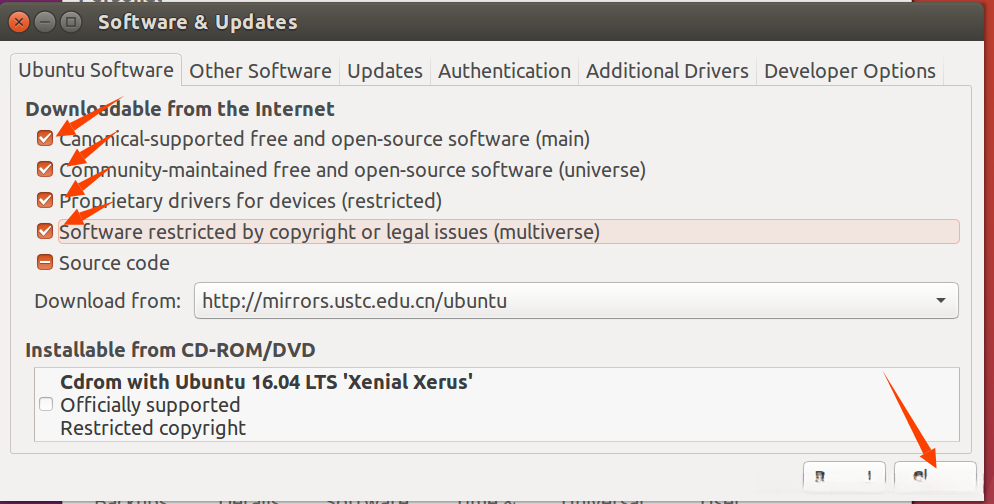Uncheck the multiverse software checkbox
The width and height of the screenshot is (994, 504).
tap(45, 232)
